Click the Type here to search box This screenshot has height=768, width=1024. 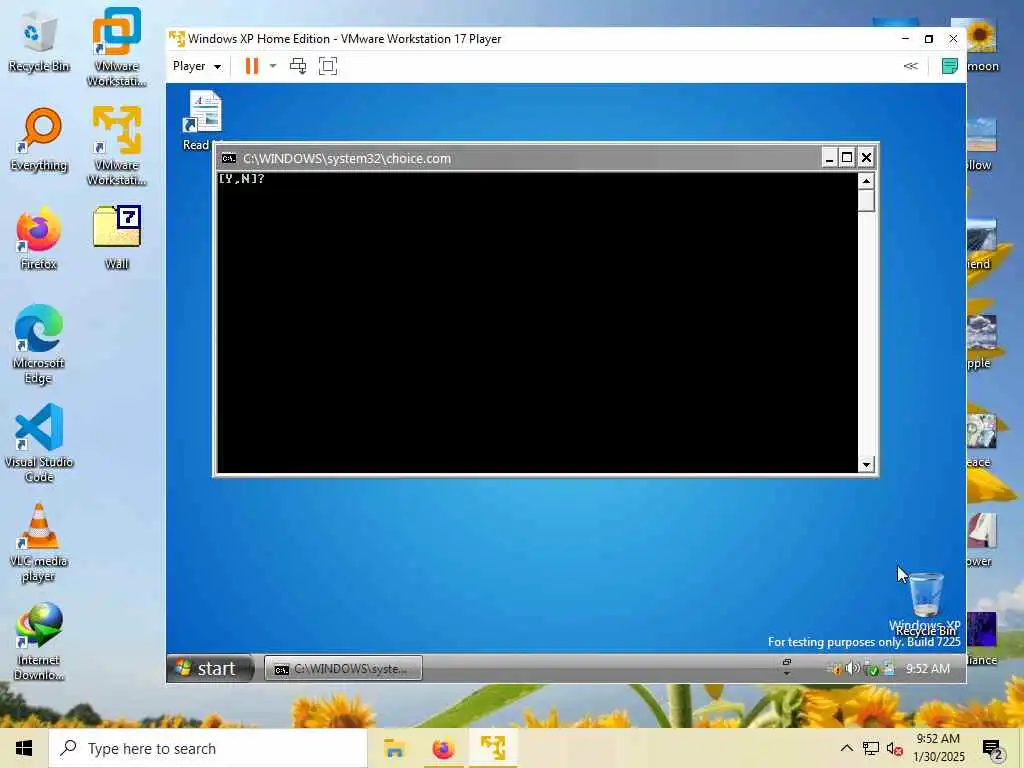click(x=208, y=748)
